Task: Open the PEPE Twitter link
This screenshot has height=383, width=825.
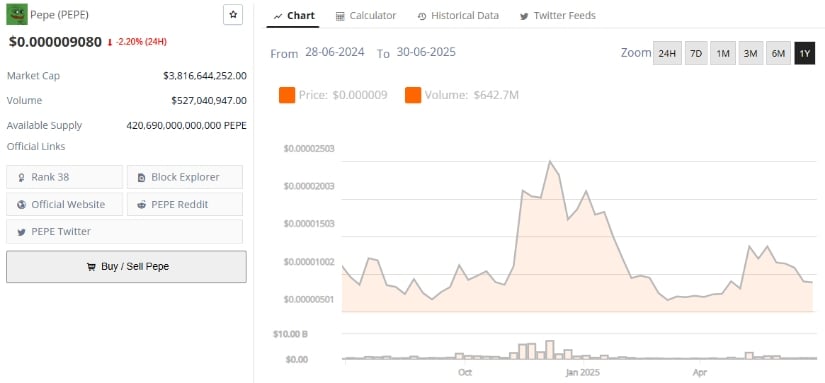Action: [x=124, y=231]
